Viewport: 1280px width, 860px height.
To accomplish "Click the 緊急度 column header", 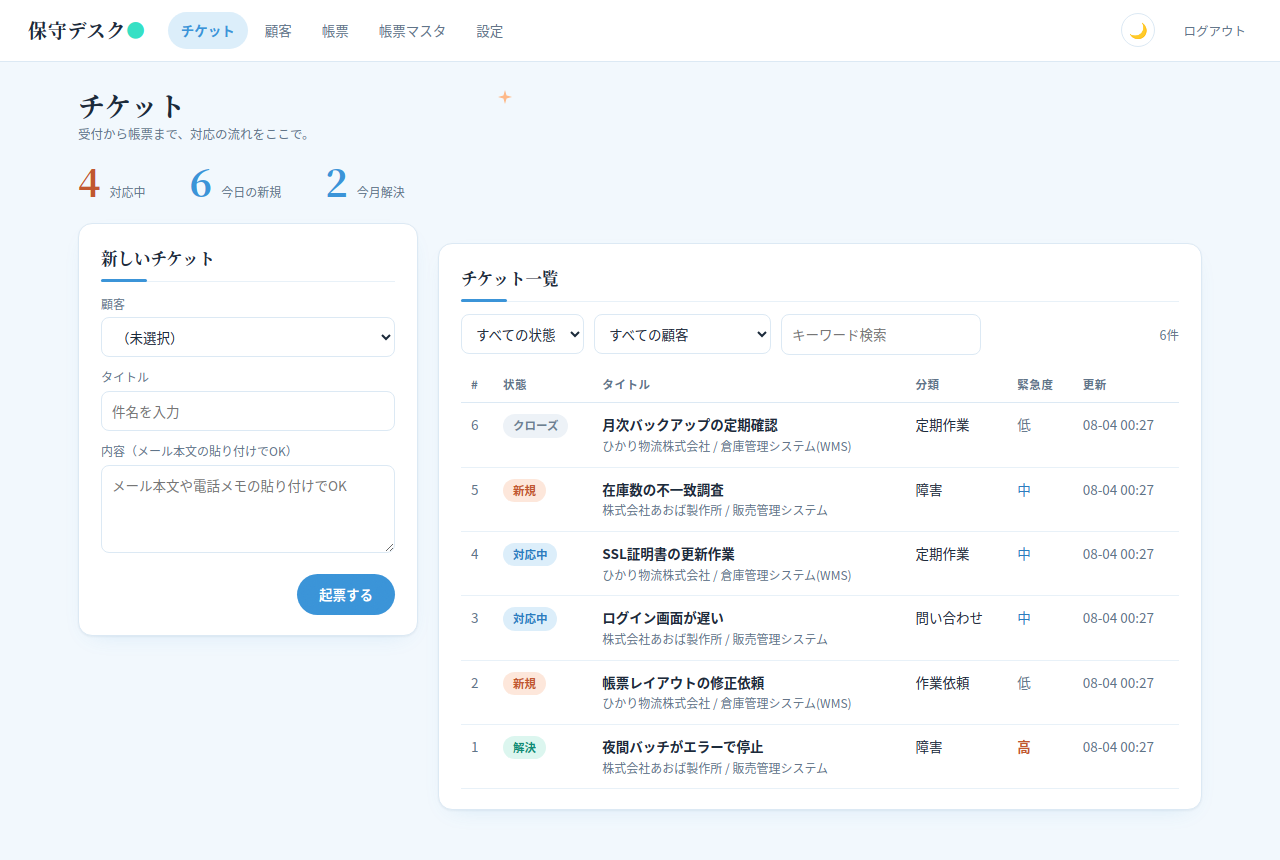I will click(x=1035, y=385).
